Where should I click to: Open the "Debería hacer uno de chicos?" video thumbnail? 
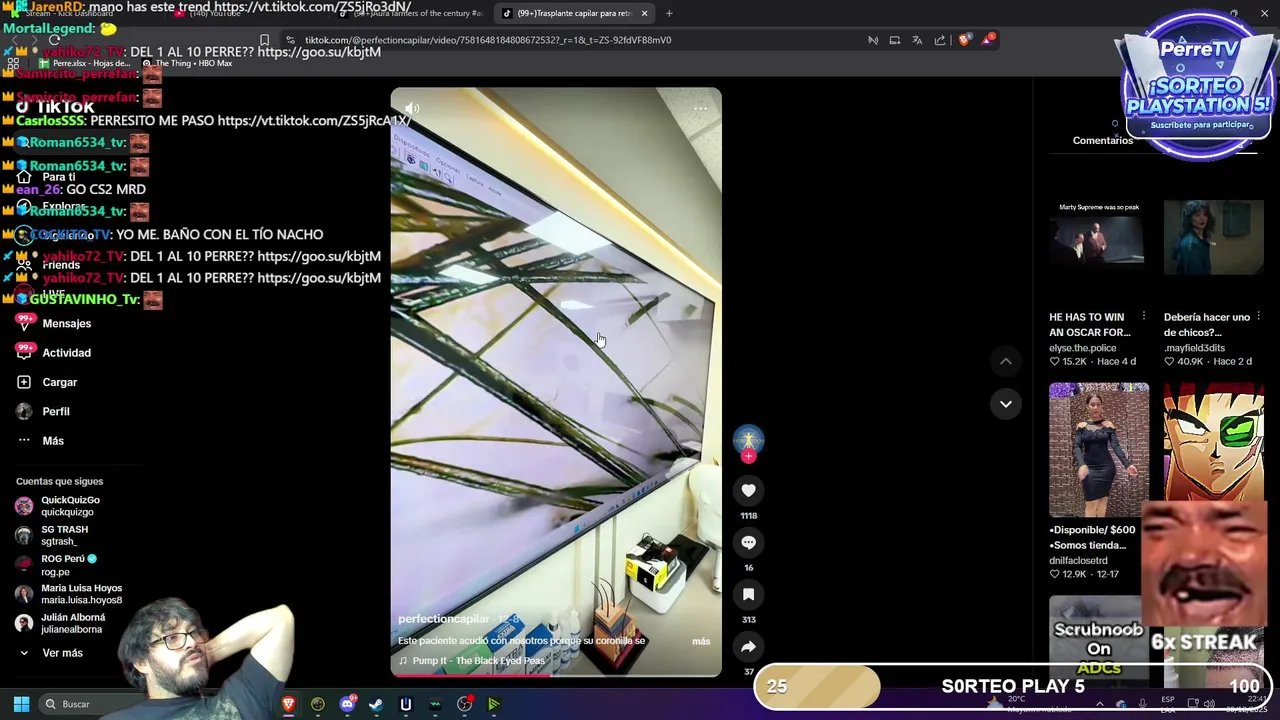(1213, 237)
